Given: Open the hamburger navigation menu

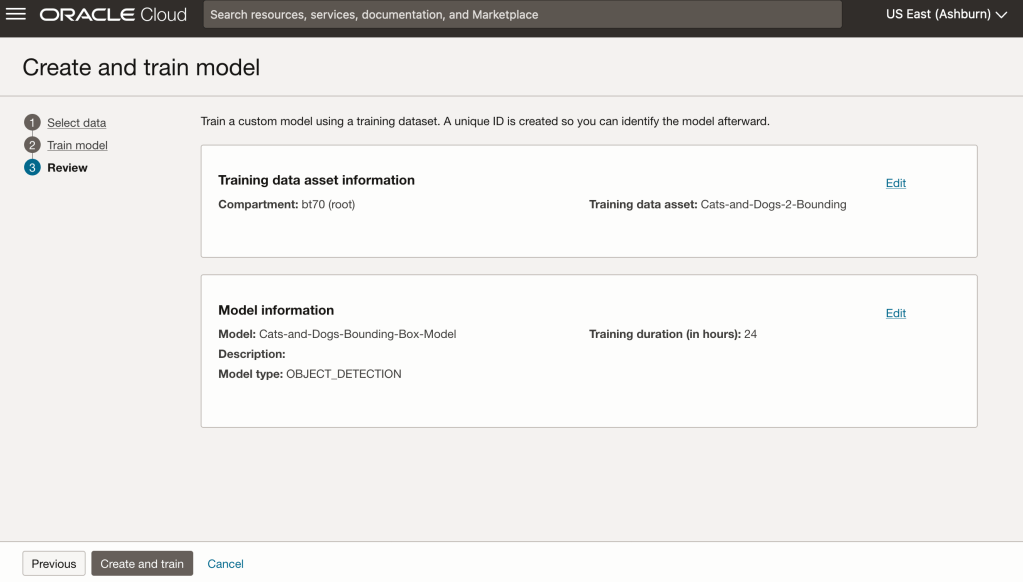Looking at the screenshot, I should (x=16, y=15).
